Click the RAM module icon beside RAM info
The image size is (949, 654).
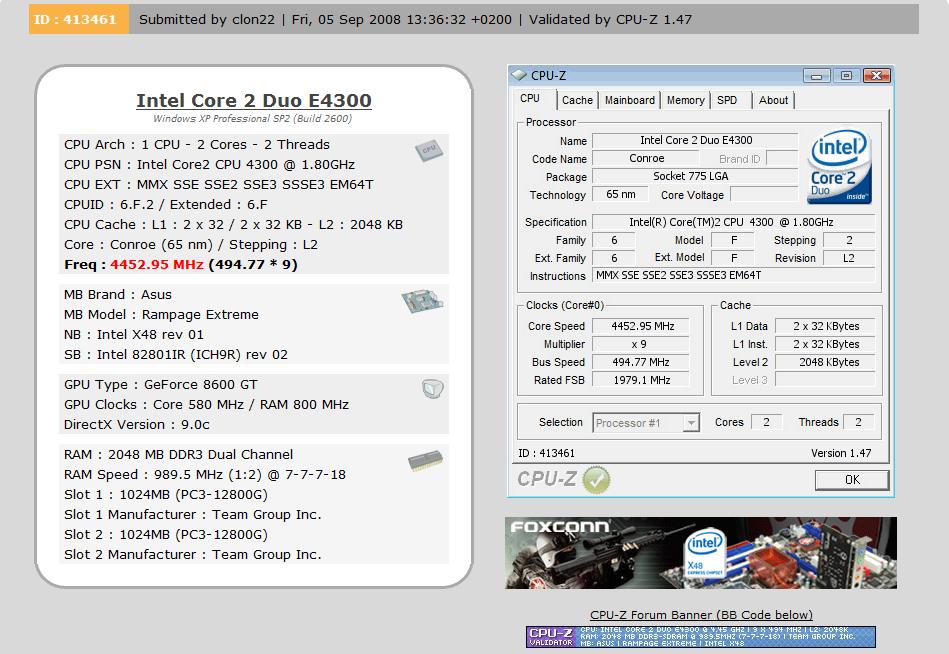point(425,460)
